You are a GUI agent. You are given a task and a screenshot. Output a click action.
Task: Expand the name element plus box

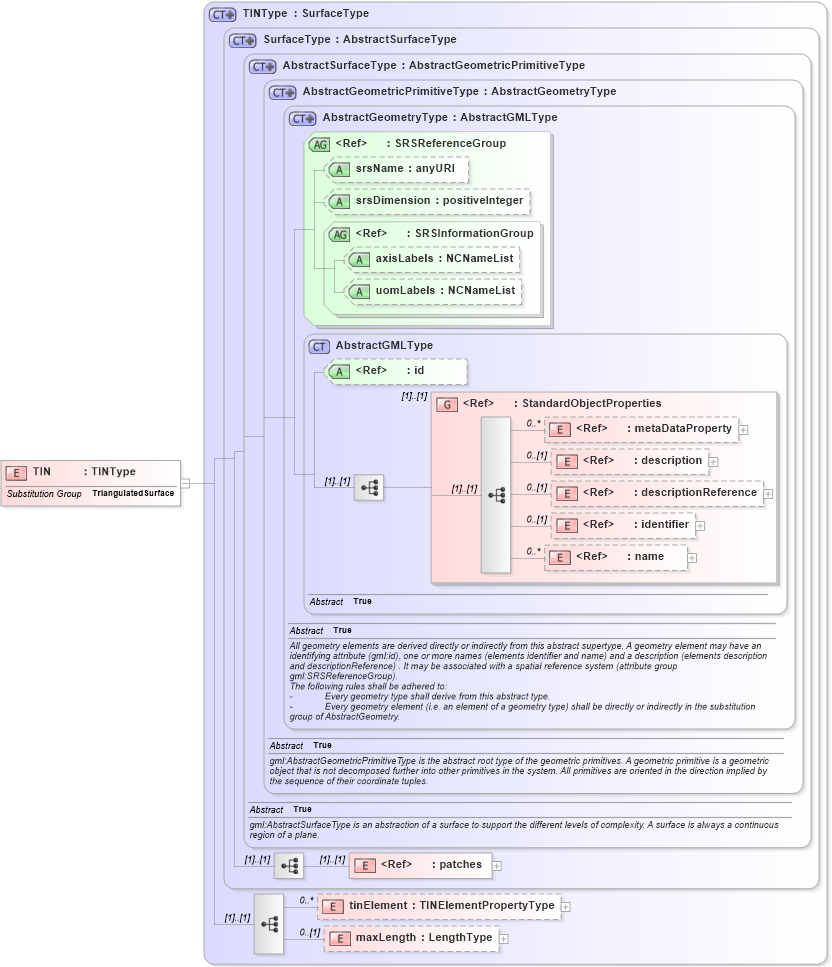(x=693, y=558)
